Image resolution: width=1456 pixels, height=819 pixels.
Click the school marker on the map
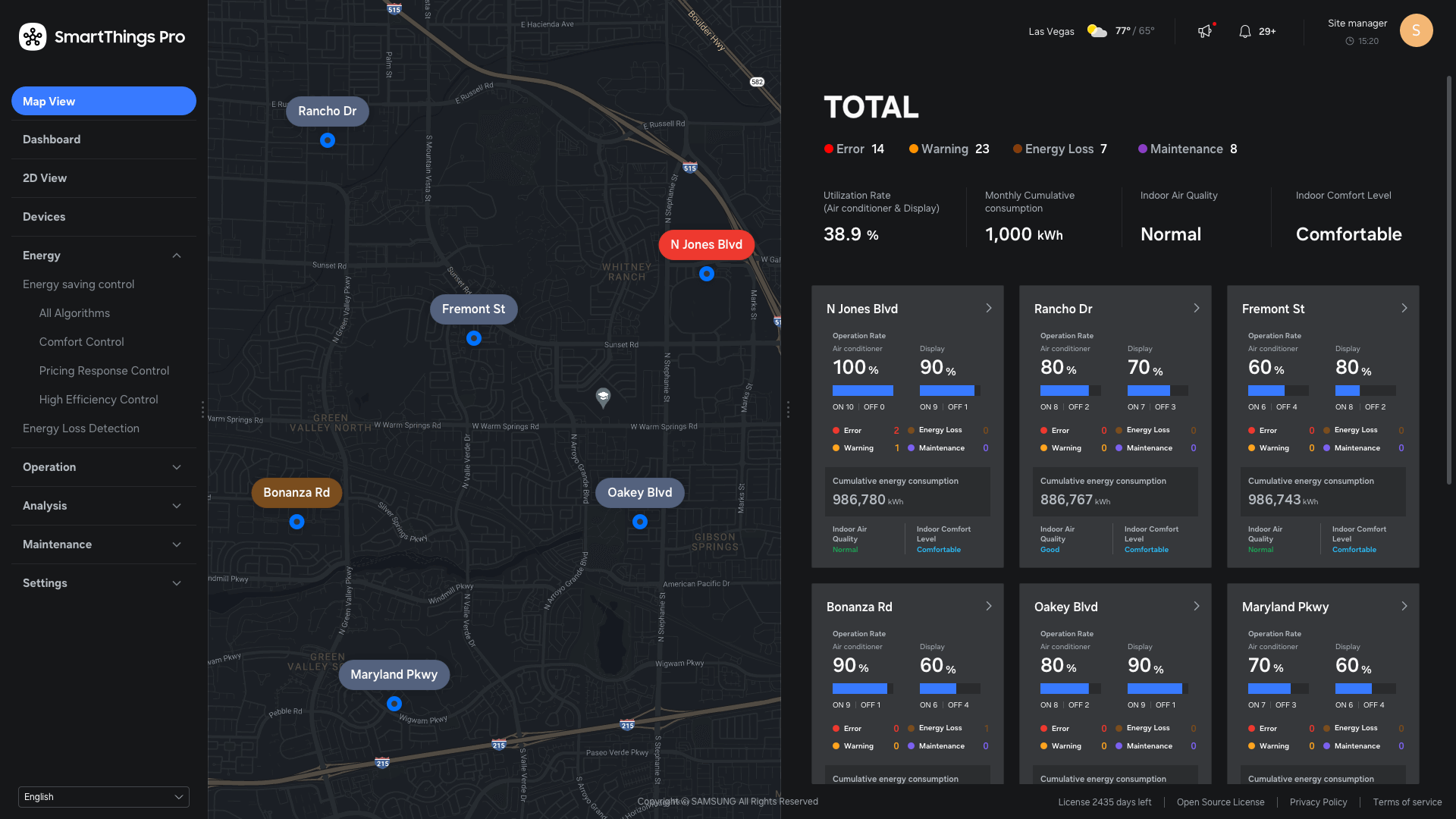click(x=603, y=397)
